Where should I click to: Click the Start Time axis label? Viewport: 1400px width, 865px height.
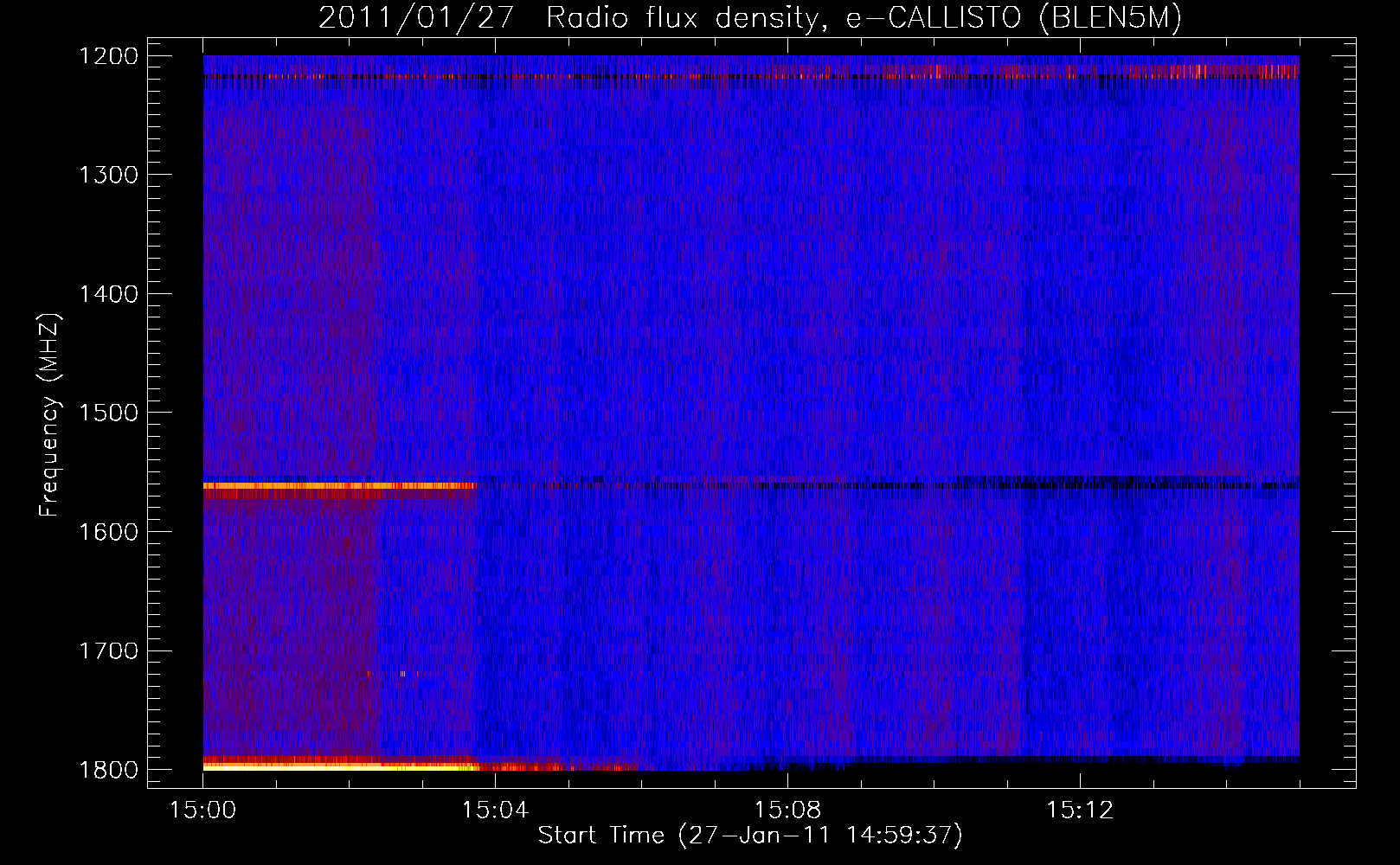click(750, 836)
